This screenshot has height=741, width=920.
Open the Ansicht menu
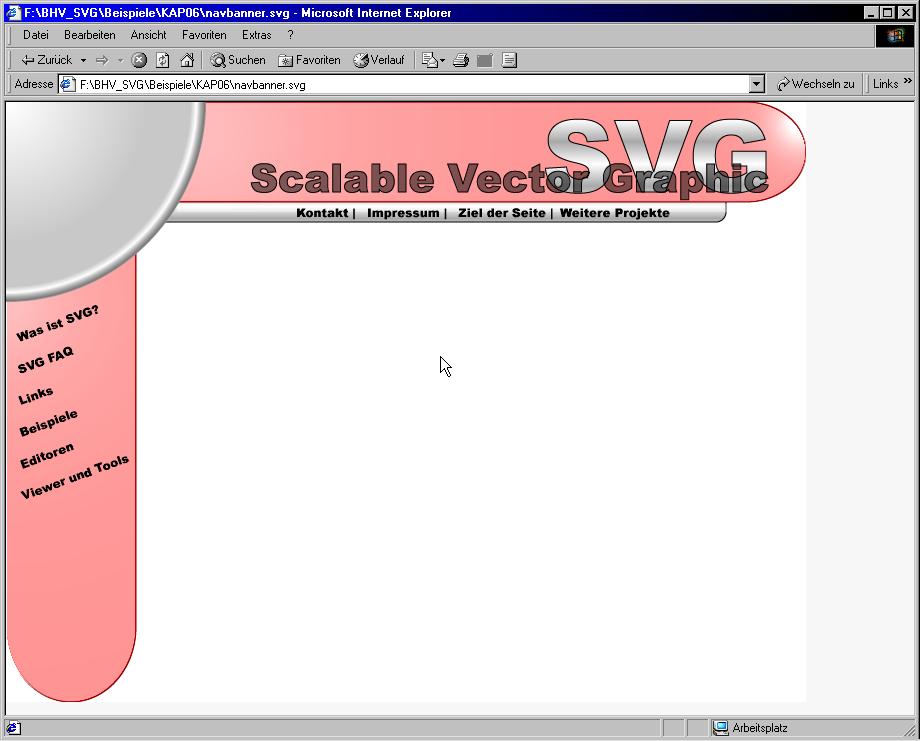click(x=148, y=35)
